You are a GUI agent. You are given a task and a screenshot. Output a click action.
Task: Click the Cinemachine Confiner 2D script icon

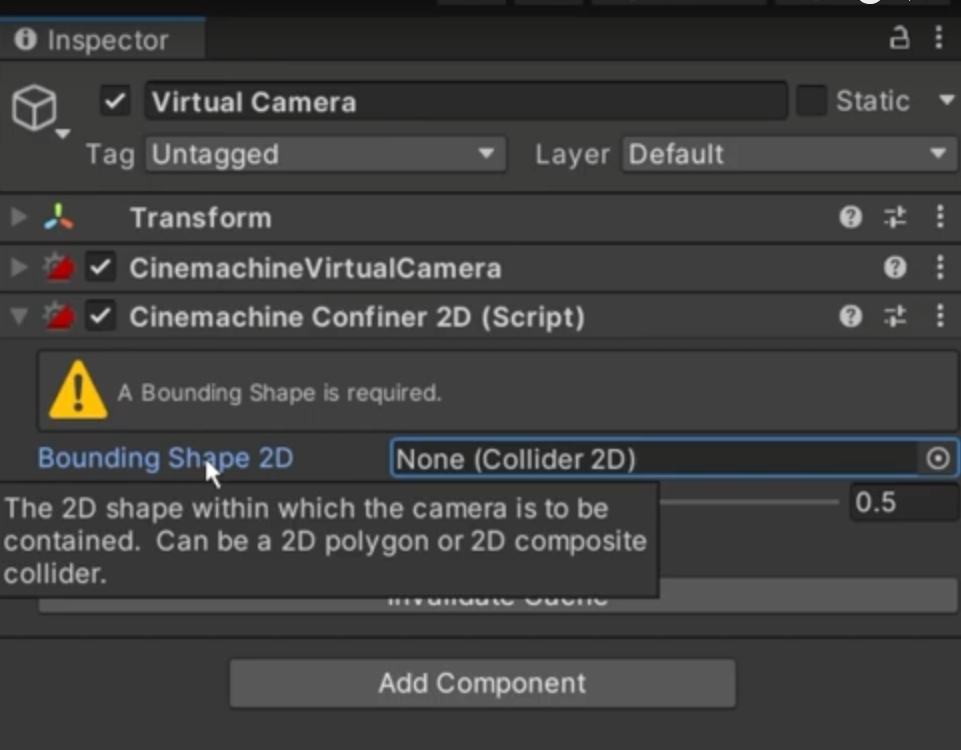click(x=59, y=316)
